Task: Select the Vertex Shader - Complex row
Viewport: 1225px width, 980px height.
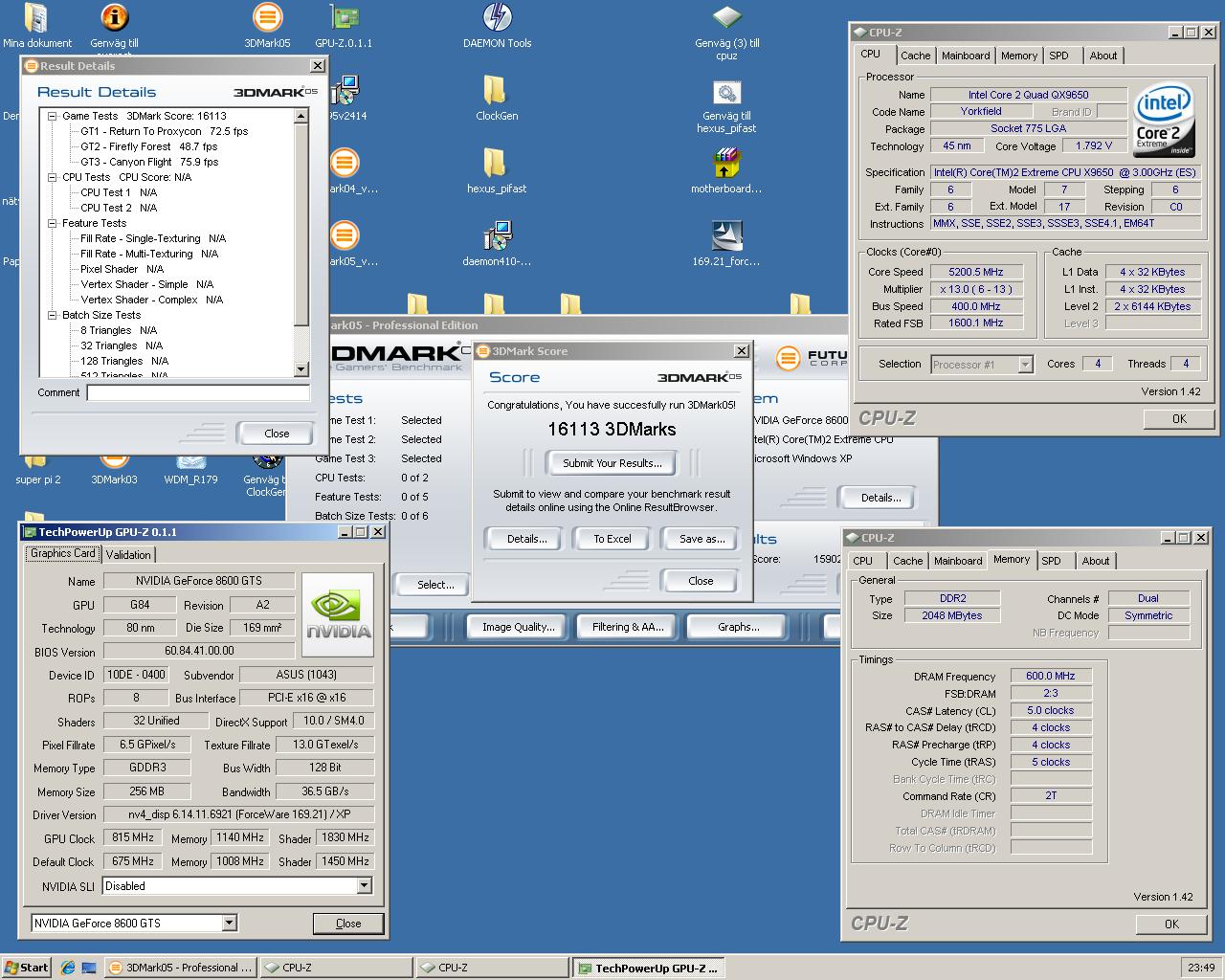Action: 151,300
